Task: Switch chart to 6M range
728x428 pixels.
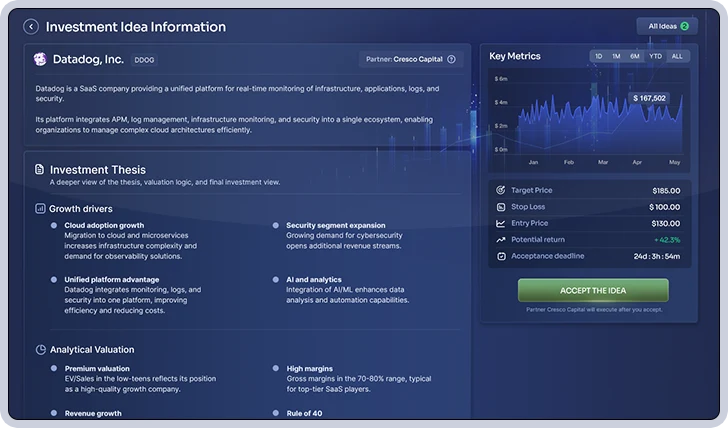Action: [x=635, y=56]
